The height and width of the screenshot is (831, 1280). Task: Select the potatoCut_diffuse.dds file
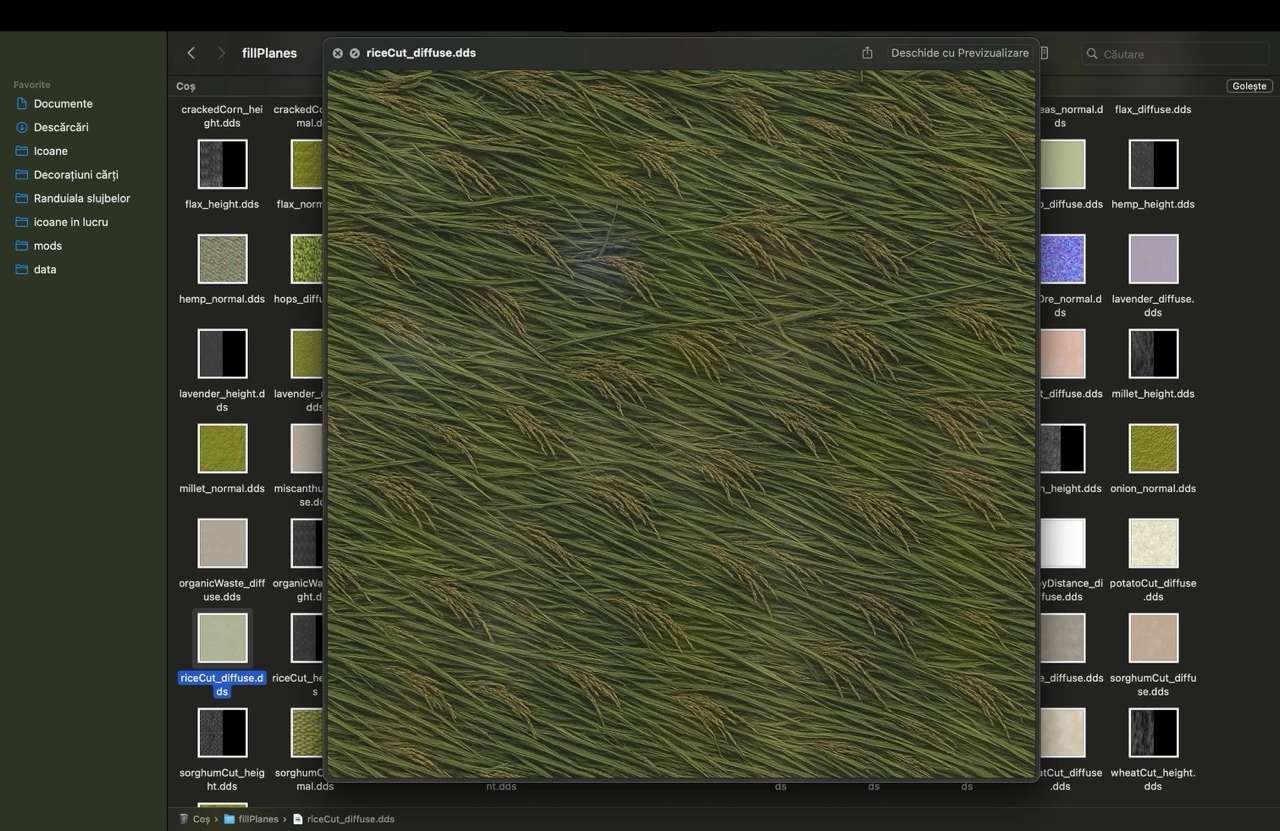1153,543
